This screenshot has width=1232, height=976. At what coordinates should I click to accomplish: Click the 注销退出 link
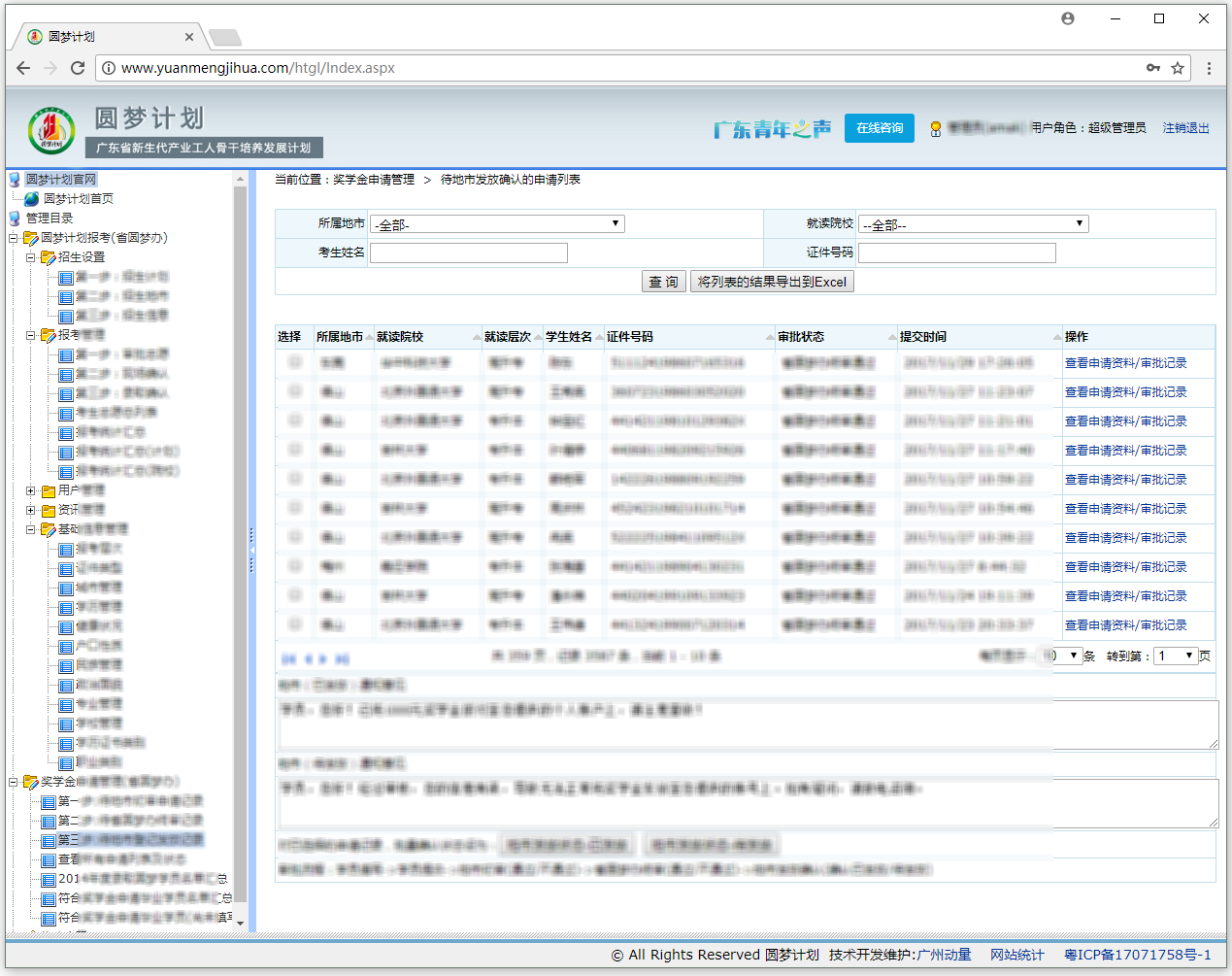pos(1185,128)
